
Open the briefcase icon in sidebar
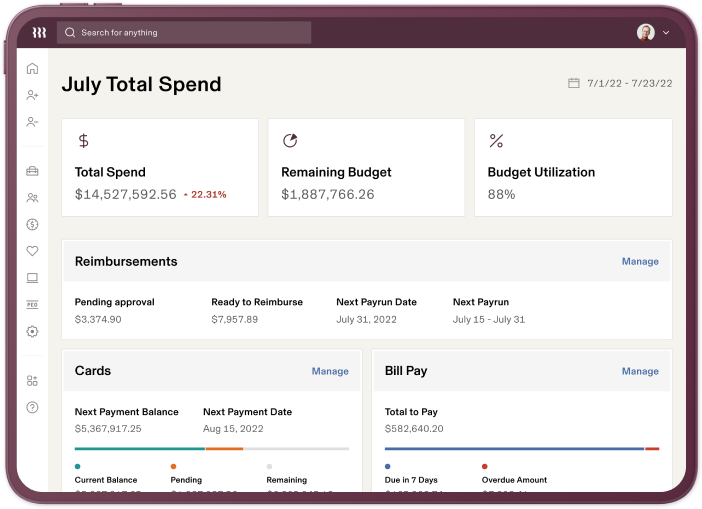coord(32,171)
